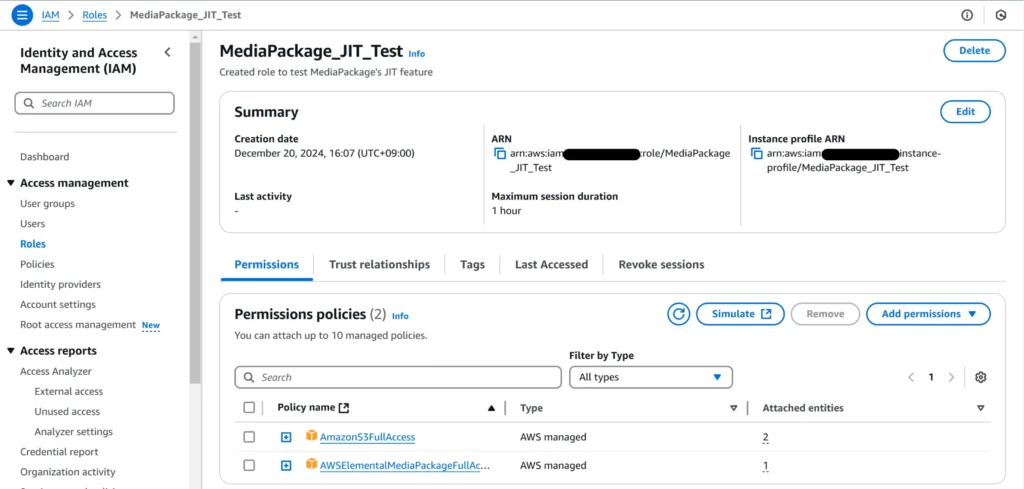
Task: Focus the Search IAM input field
Action: (x=95, y=103)
